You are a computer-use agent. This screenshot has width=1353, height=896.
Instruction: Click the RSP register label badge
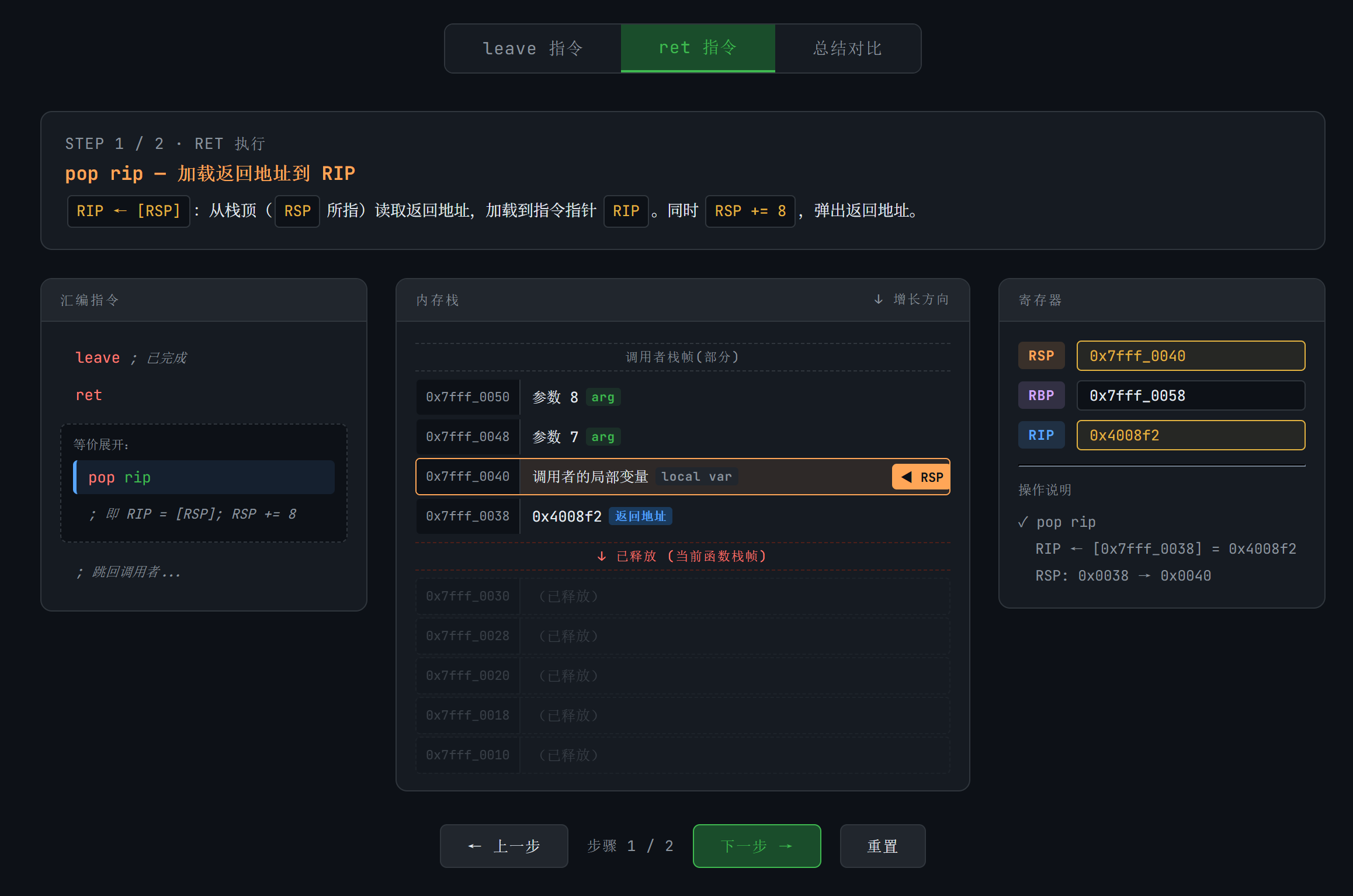1041,356
